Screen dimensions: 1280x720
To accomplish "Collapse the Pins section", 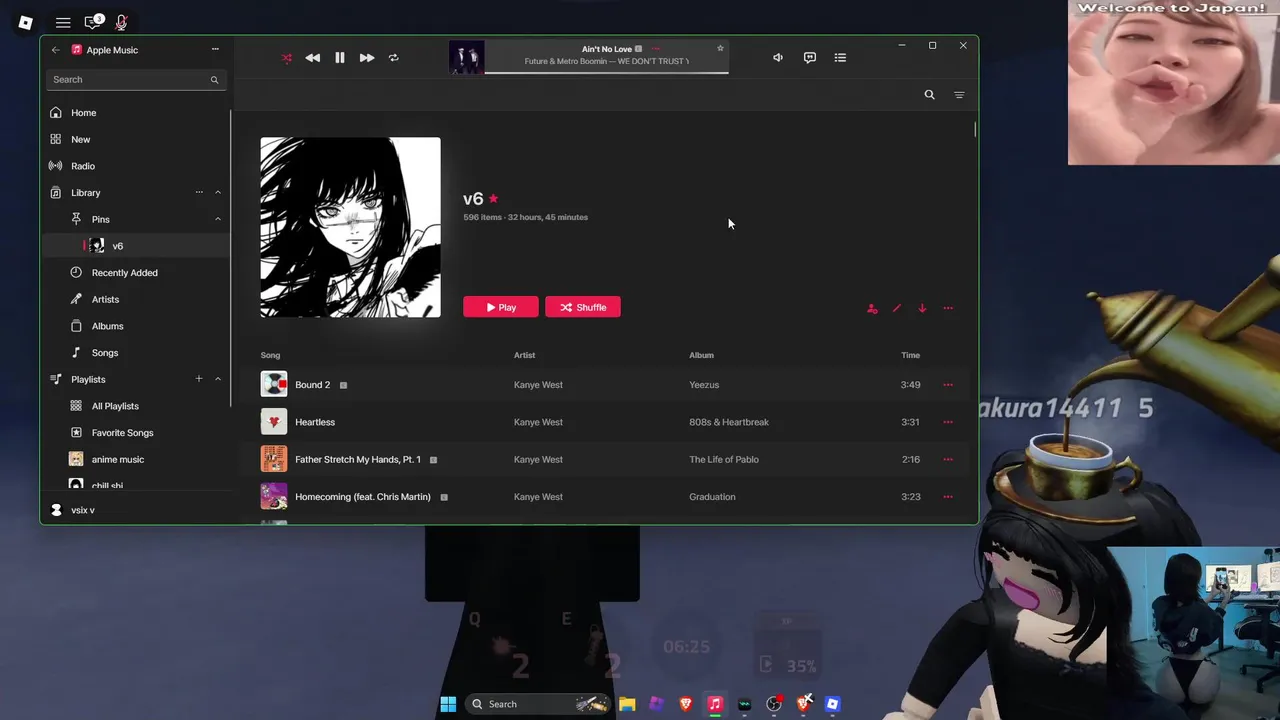I will pyautogui.click(x=218, y=219).
